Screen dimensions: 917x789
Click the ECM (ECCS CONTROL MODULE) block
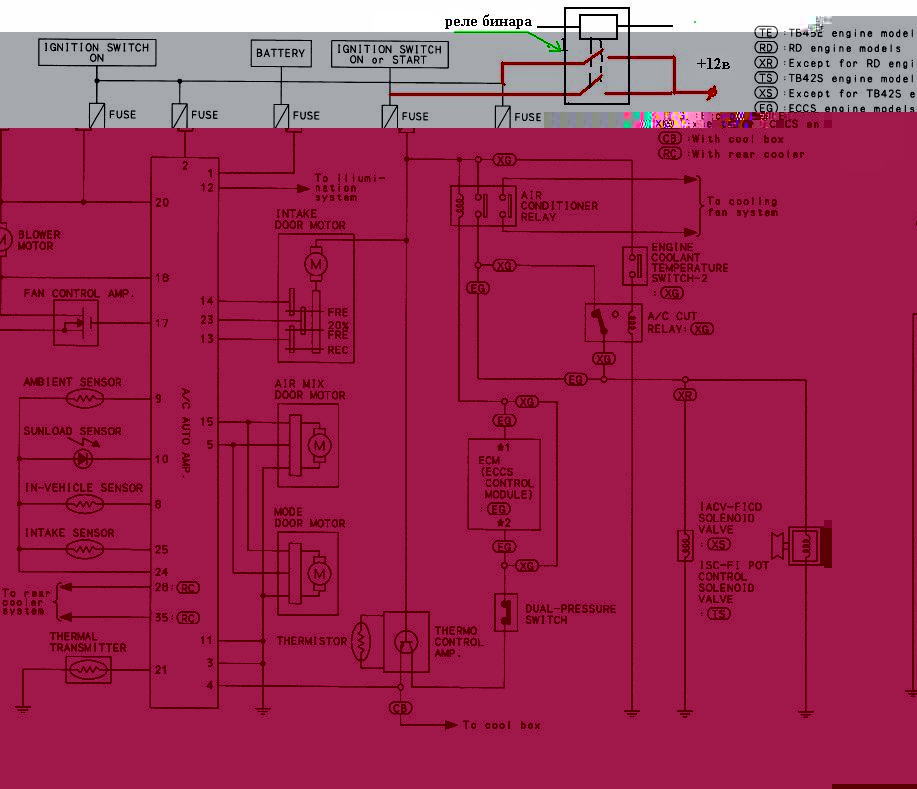pos(504,484)
